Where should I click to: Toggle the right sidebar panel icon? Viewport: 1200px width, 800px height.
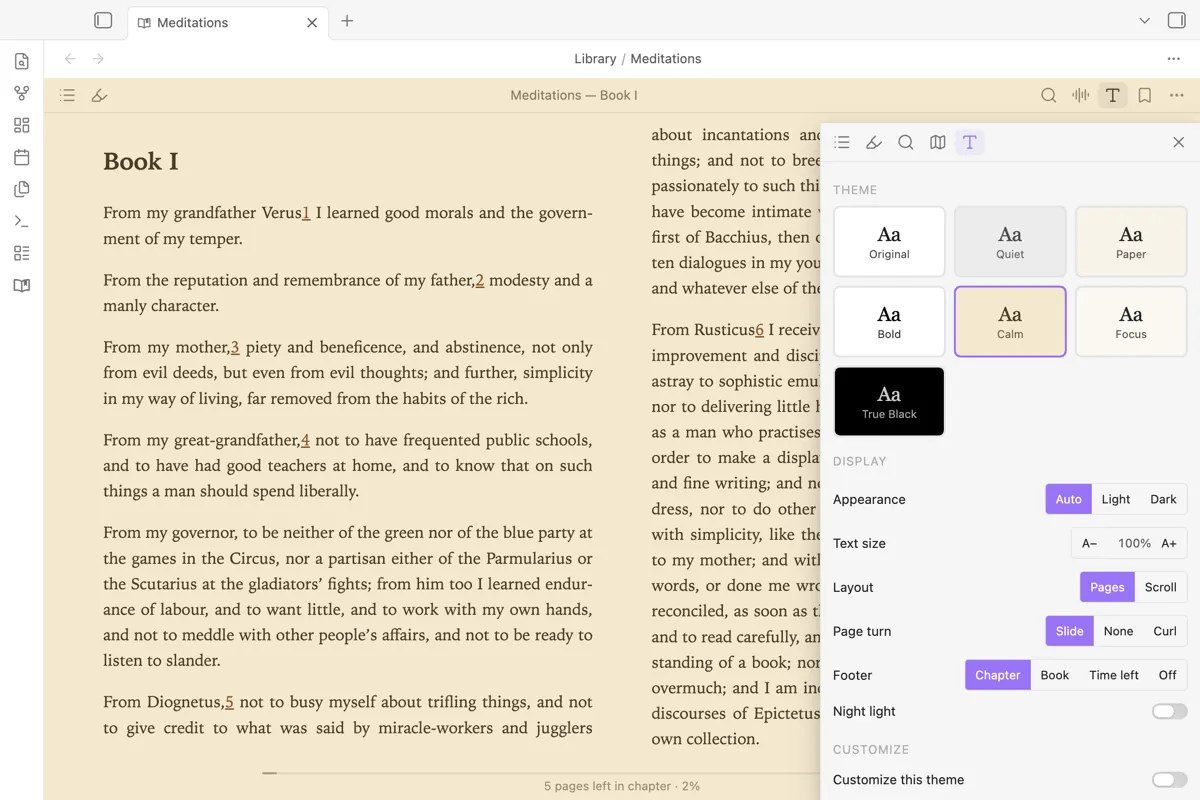click(x=1176, y=21)
